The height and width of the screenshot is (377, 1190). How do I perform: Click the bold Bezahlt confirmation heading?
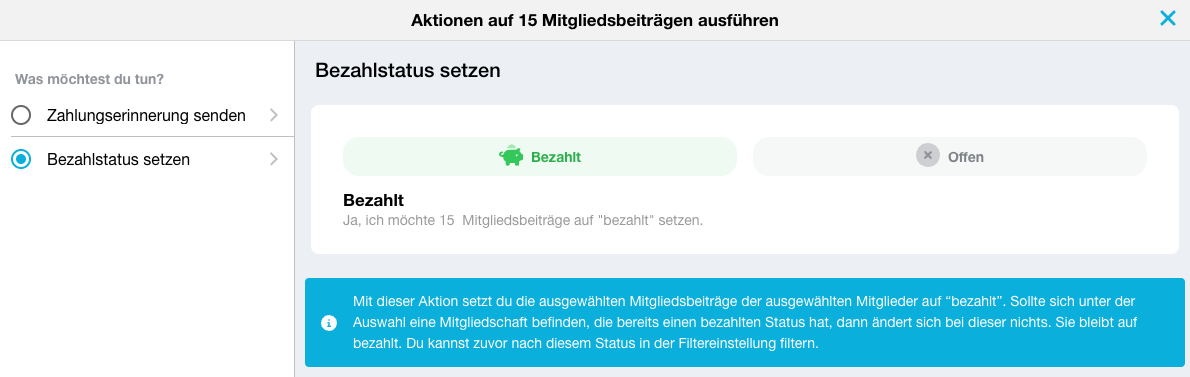pyautogui.click(x=373, y=201)
